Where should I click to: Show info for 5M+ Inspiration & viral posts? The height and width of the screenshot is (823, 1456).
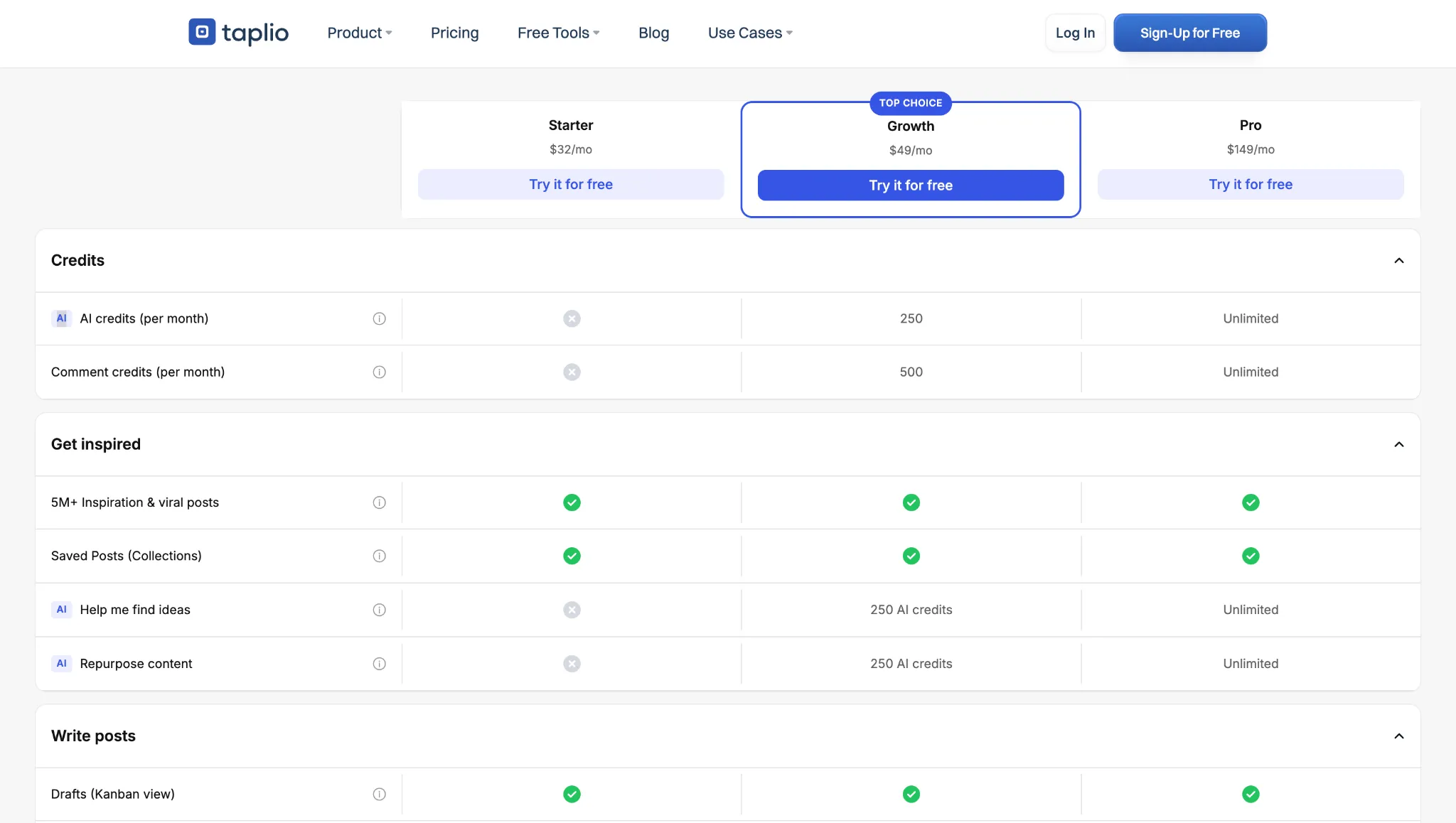tap(380, 502)
